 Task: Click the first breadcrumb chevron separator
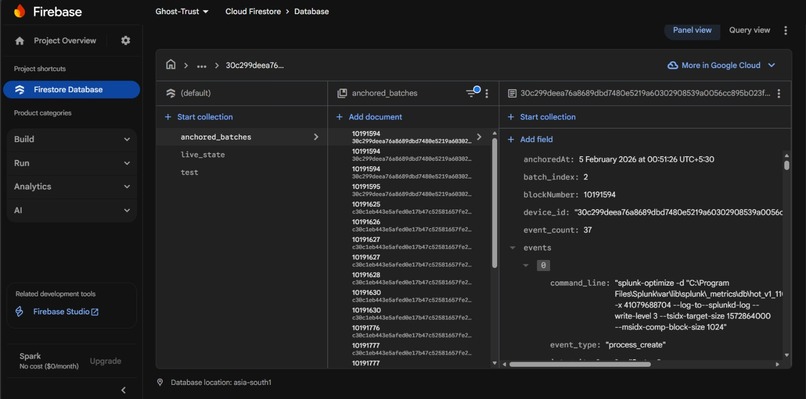point(186,66)
